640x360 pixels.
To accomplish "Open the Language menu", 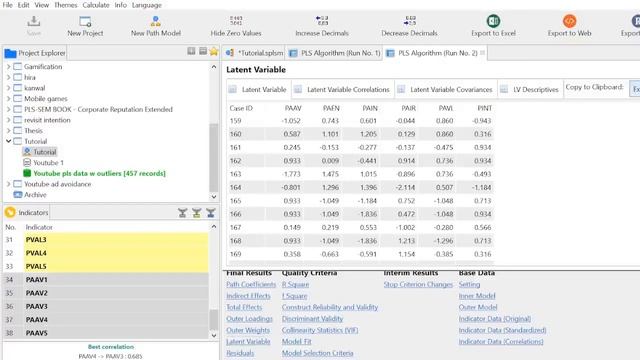I will click(x=147, y=5).
